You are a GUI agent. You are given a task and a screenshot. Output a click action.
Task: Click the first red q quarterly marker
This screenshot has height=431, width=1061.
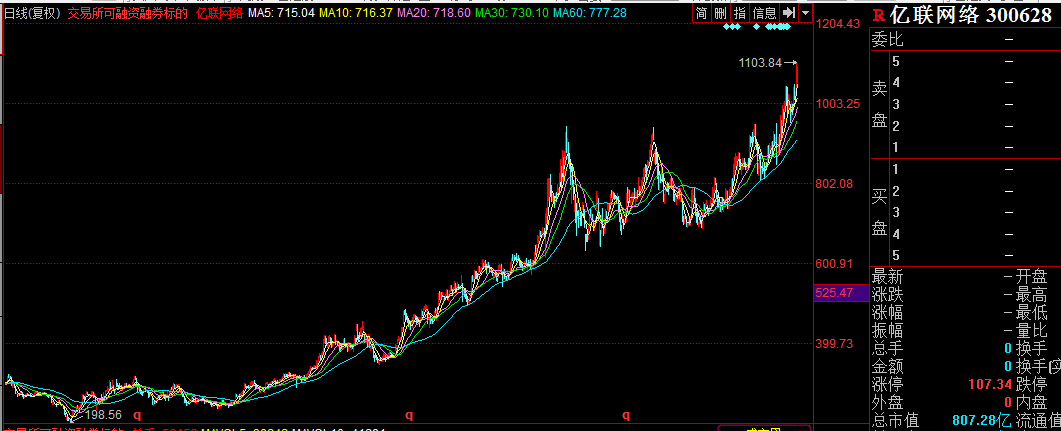coord(137,415)
